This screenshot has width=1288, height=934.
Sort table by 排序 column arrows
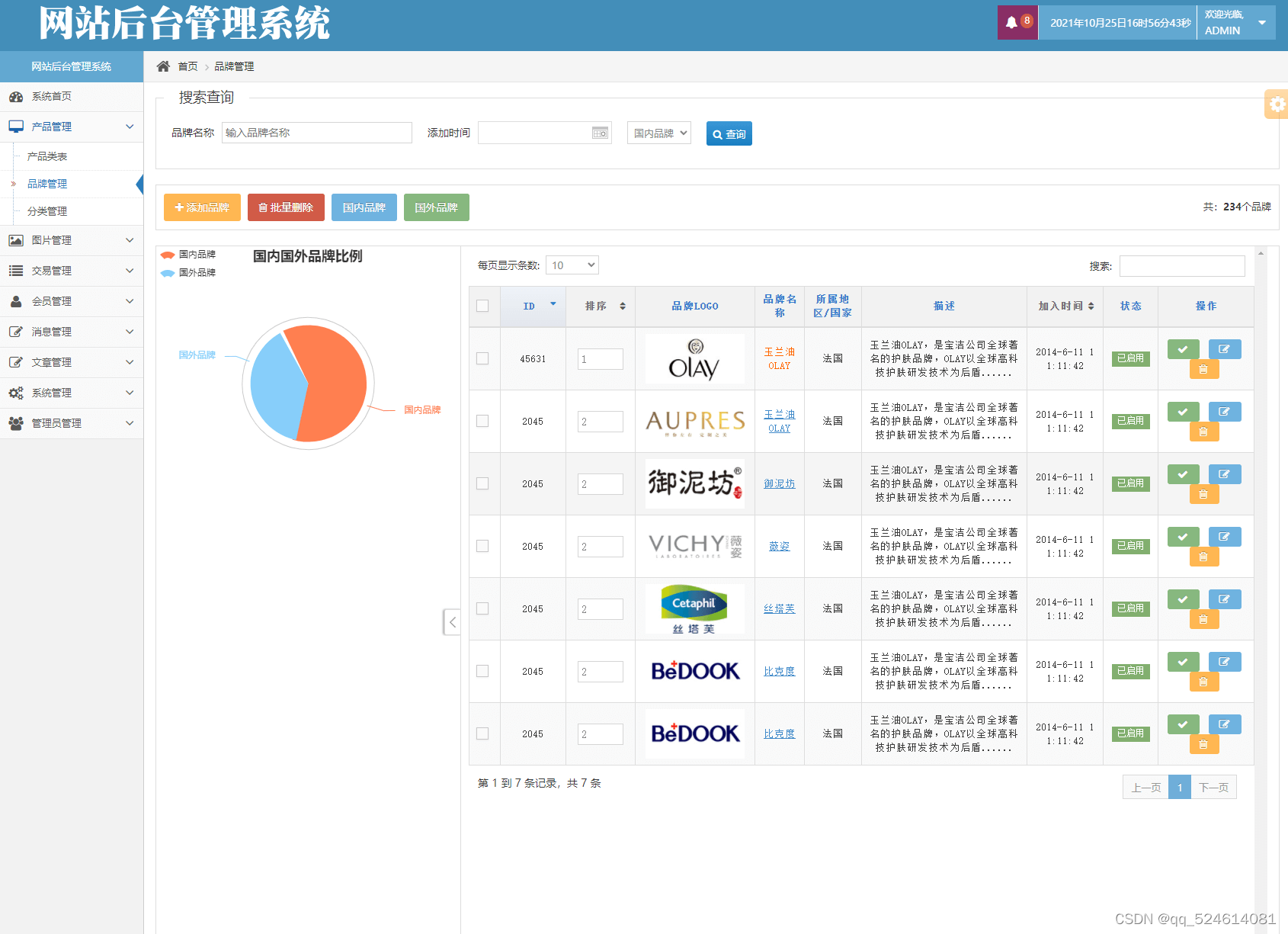click(x=623, y=306)
